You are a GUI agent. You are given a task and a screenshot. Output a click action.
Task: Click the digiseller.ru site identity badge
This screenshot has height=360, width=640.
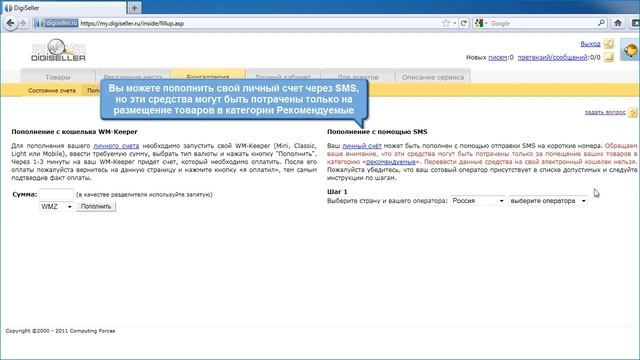pos(56,23)
